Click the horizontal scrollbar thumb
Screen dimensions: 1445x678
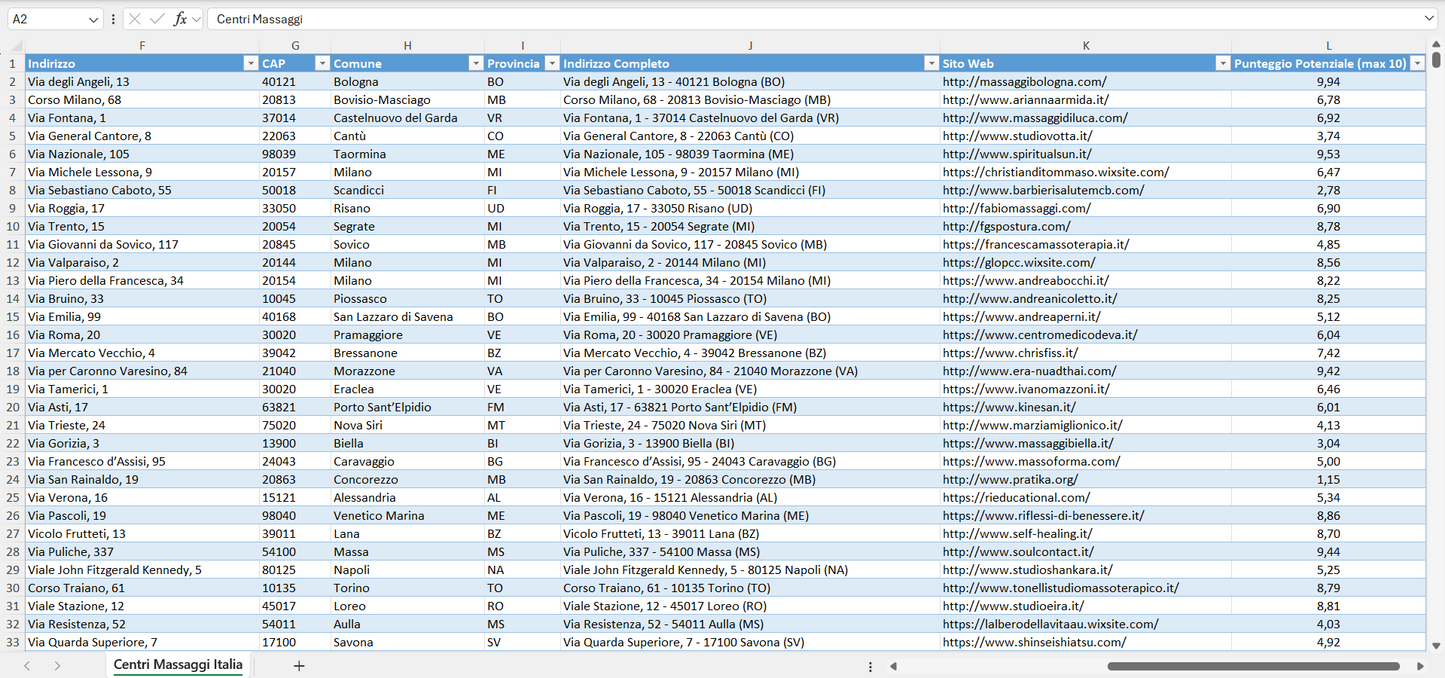point(1253,666)
